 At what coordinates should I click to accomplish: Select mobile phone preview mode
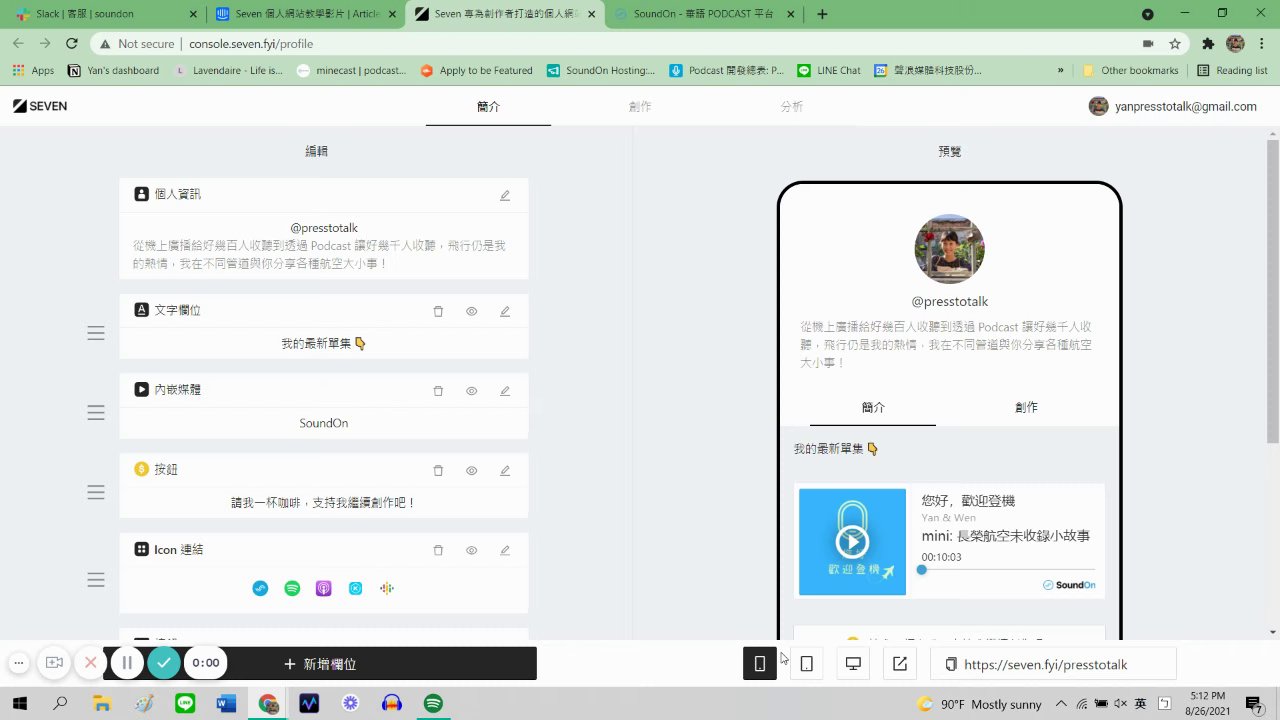point(760,664)
